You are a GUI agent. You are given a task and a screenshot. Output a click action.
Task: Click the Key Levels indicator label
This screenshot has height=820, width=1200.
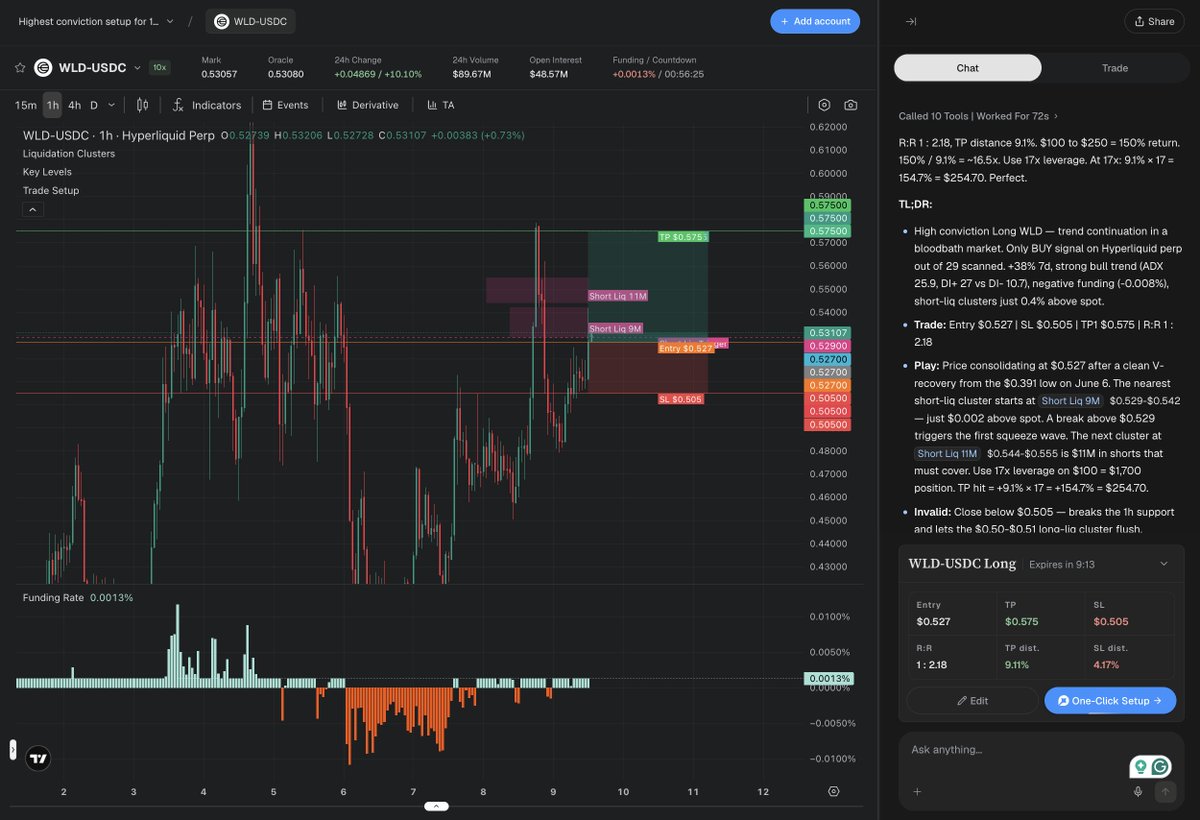click(x=47, y=172)
